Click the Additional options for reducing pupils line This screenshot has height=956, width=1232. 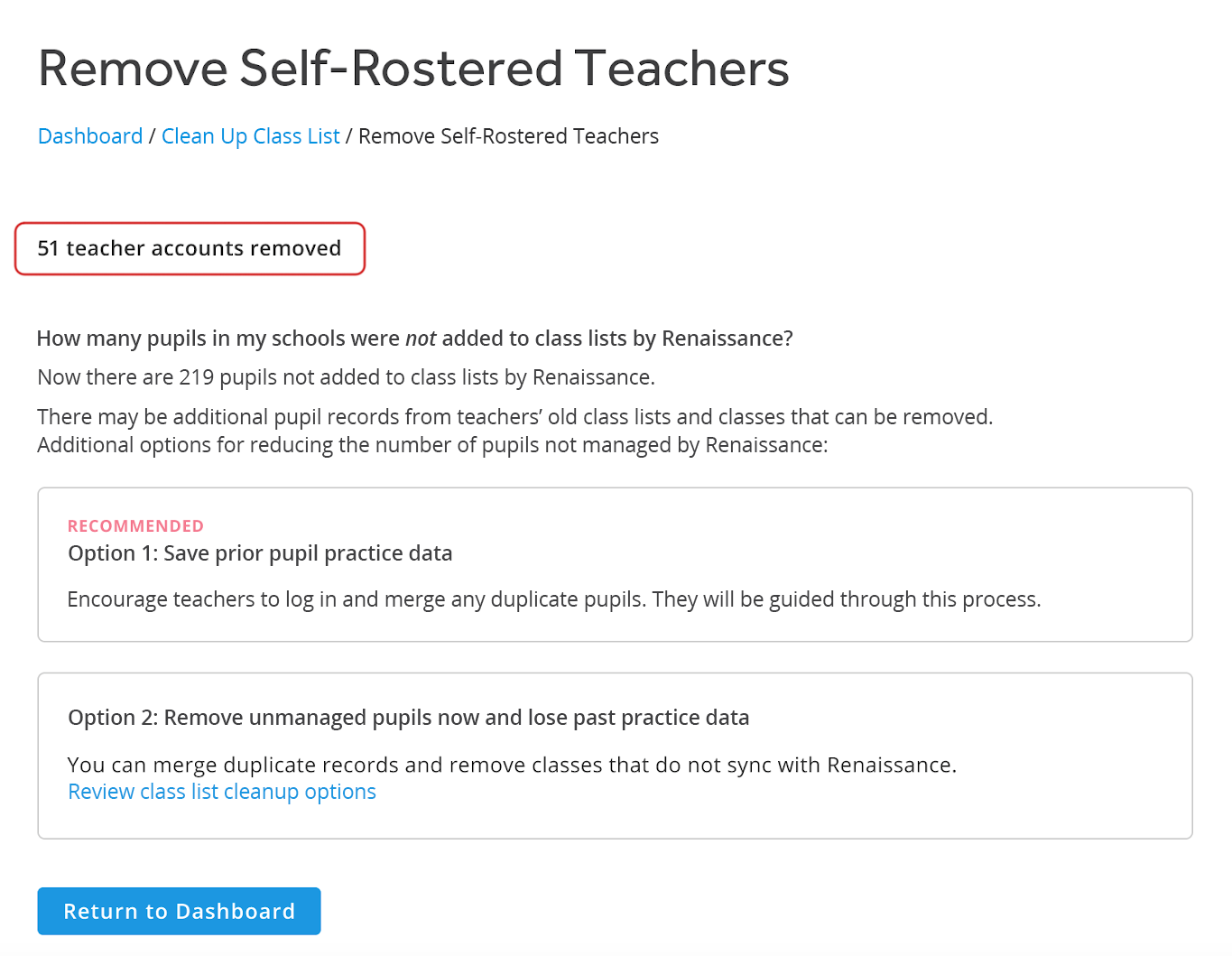click(x=432, y=445)
